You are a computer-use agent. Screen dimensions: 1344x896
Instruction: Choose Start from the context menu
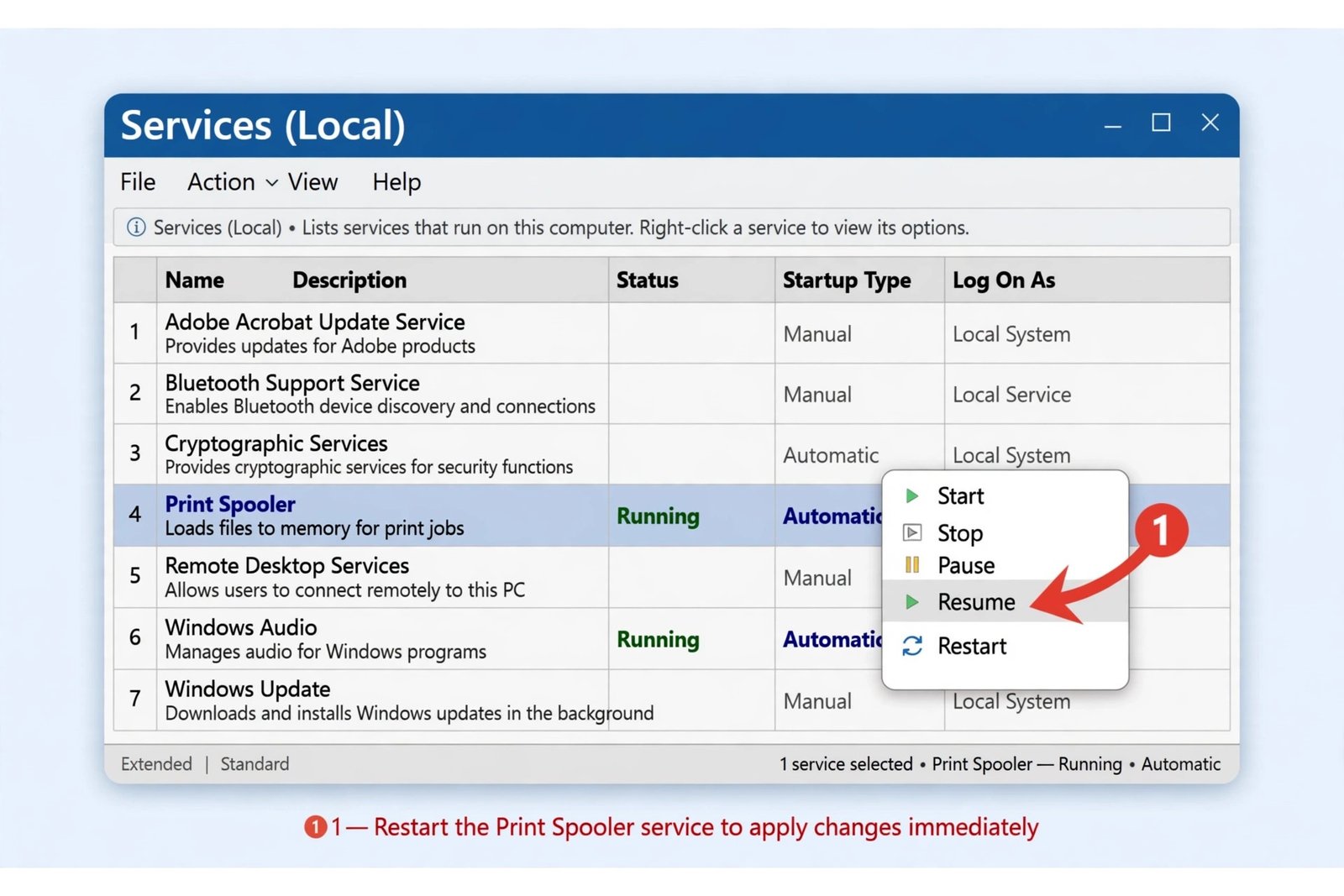pyautogui.click(x=1005, y=496)
